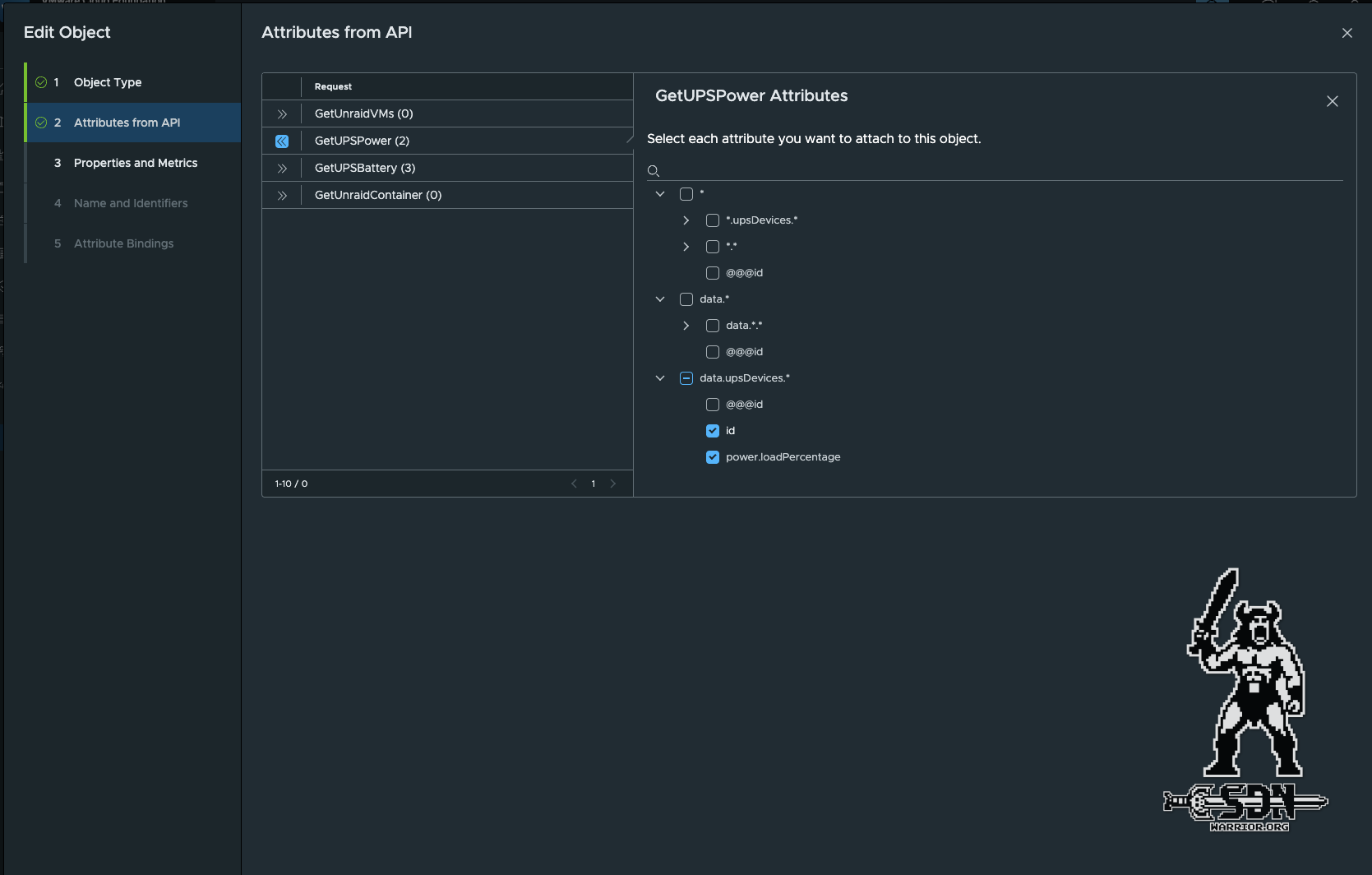Image resolution: width=1372 pixels, height=875 pixels.
Task: Expand the GetUnraidVMs request row arrow
Action: (282, 114)
